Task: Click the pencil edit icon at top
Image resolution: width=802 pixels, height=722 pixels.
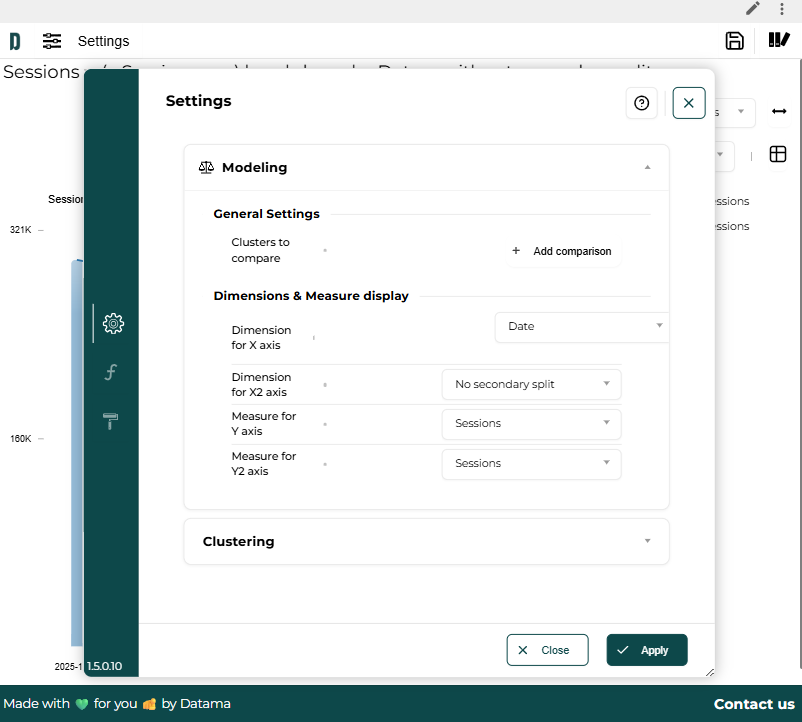Action: pos(753,9)
